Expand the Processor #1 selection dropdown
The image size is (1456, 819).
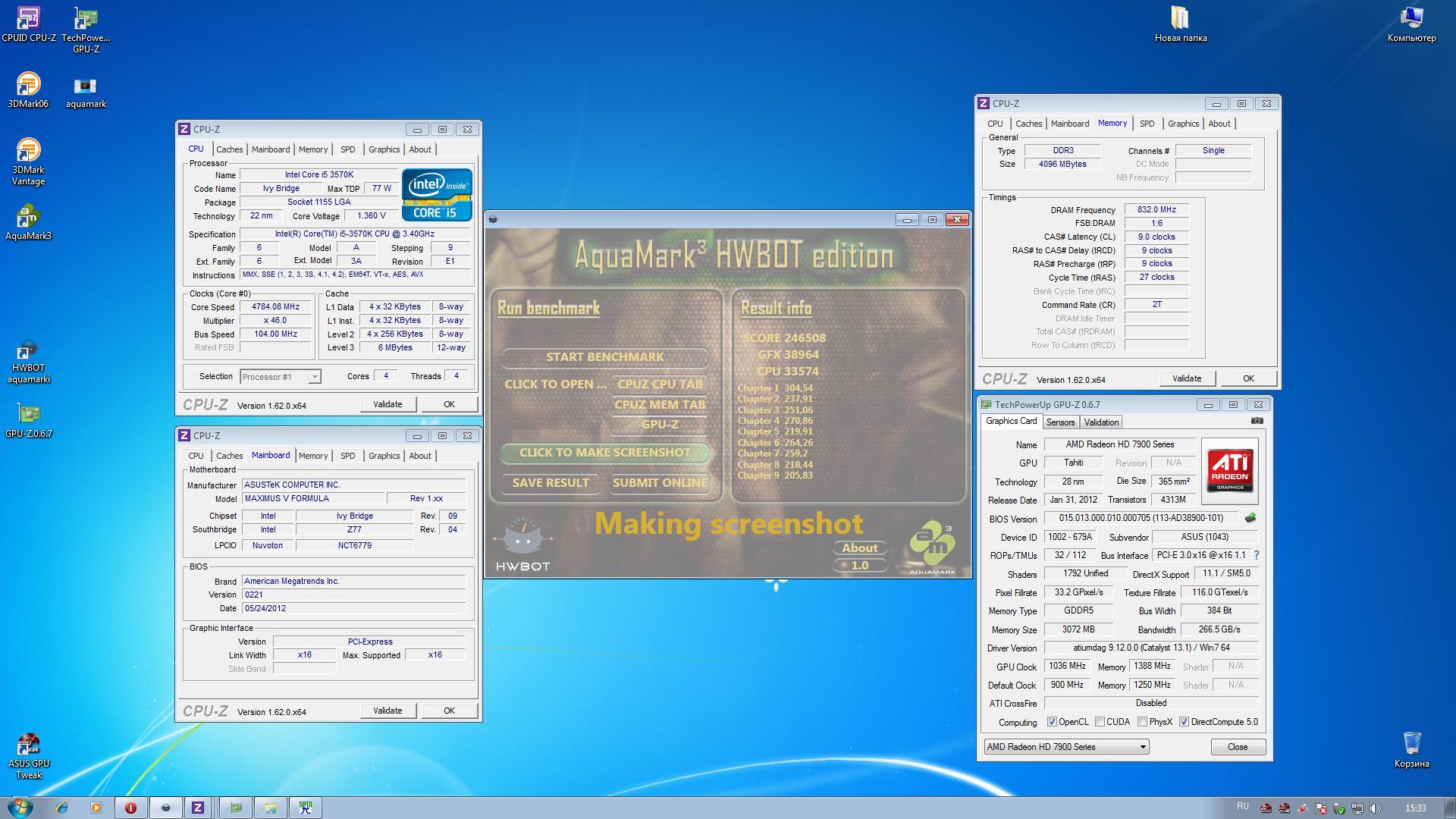[x=315, y=376]
